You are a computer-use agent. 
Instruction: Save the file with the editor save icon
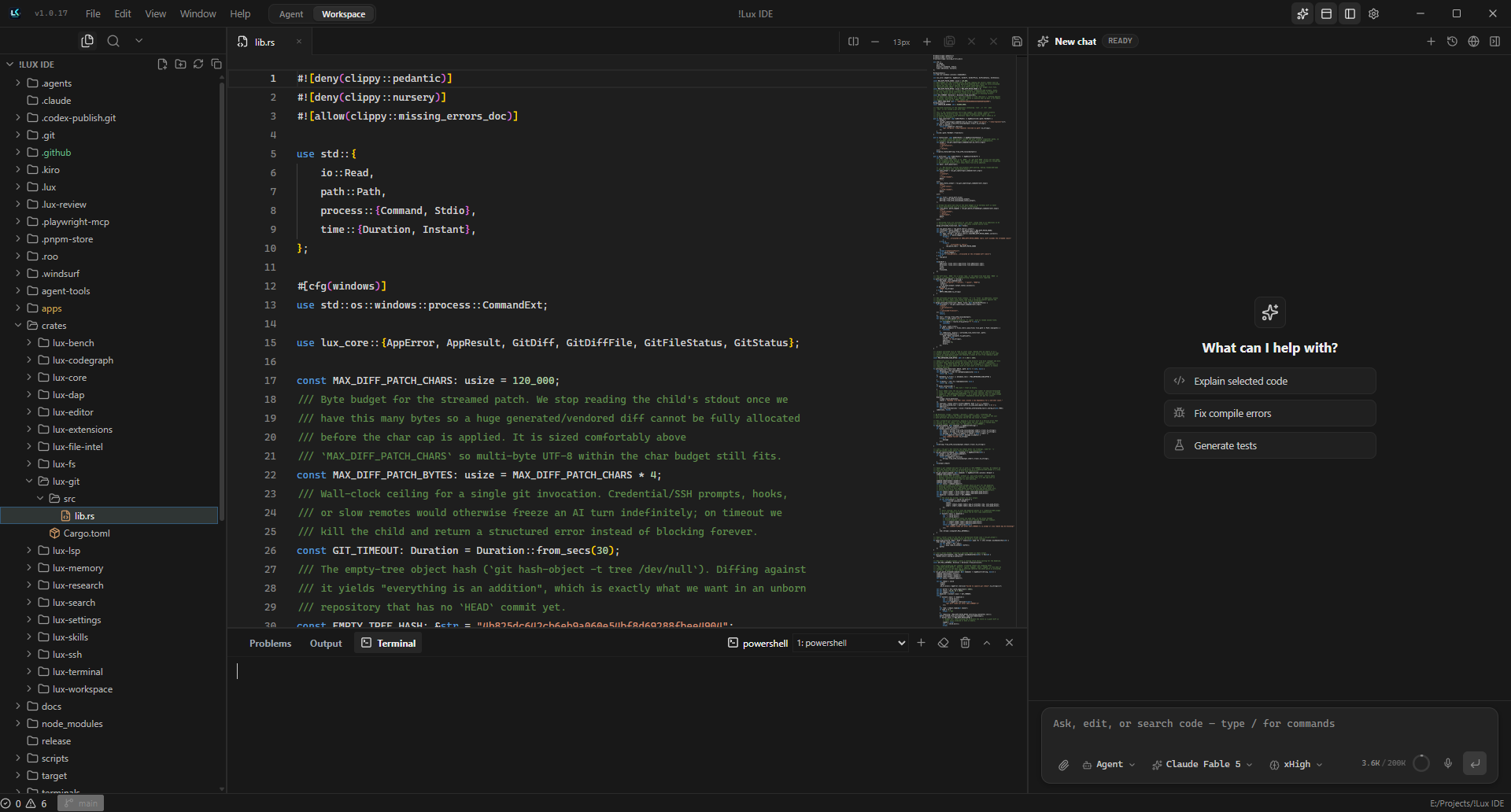tap(1017, 42)
